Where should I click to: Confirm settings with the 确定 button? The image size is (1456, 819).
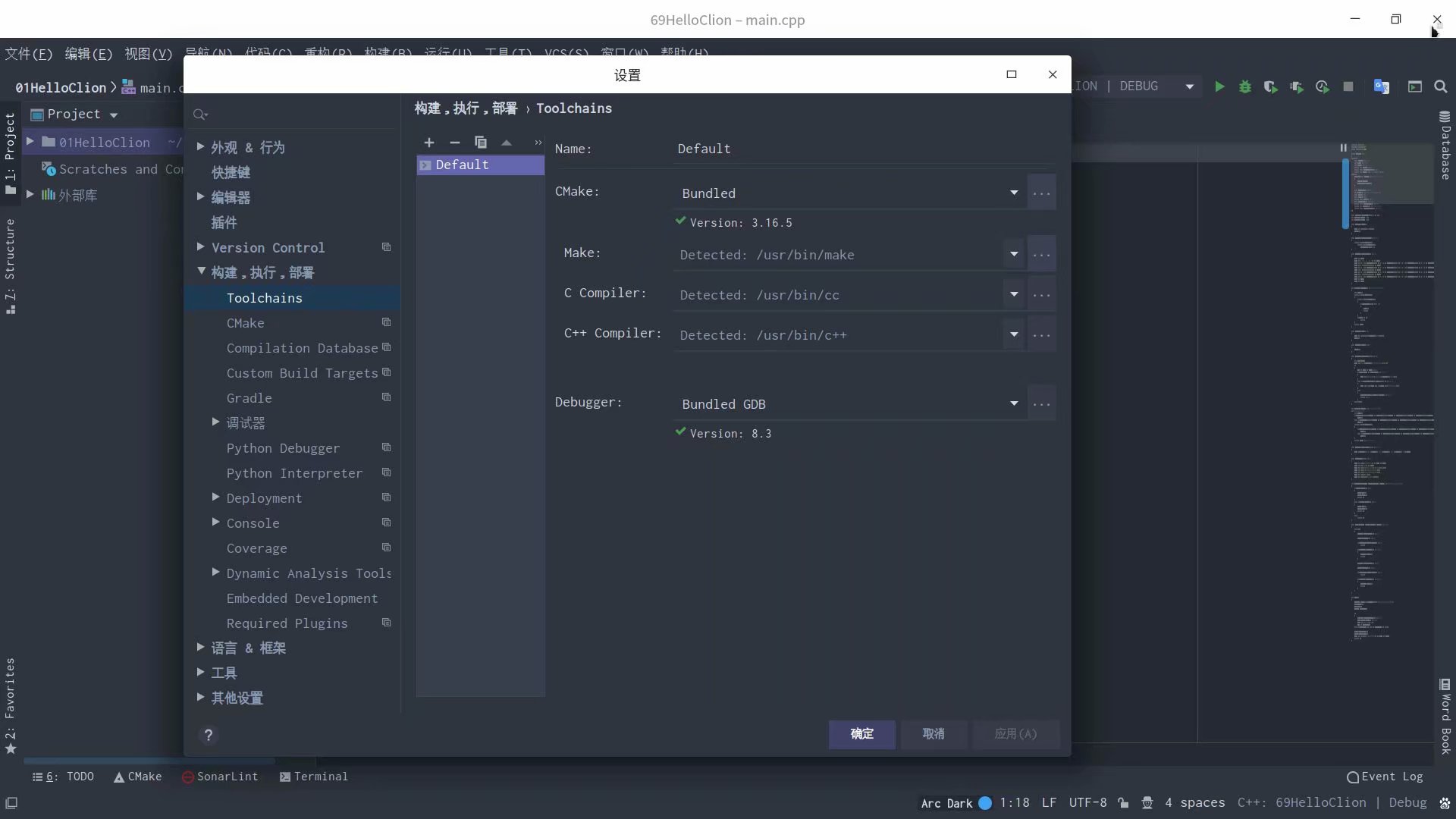coord(861,734)
